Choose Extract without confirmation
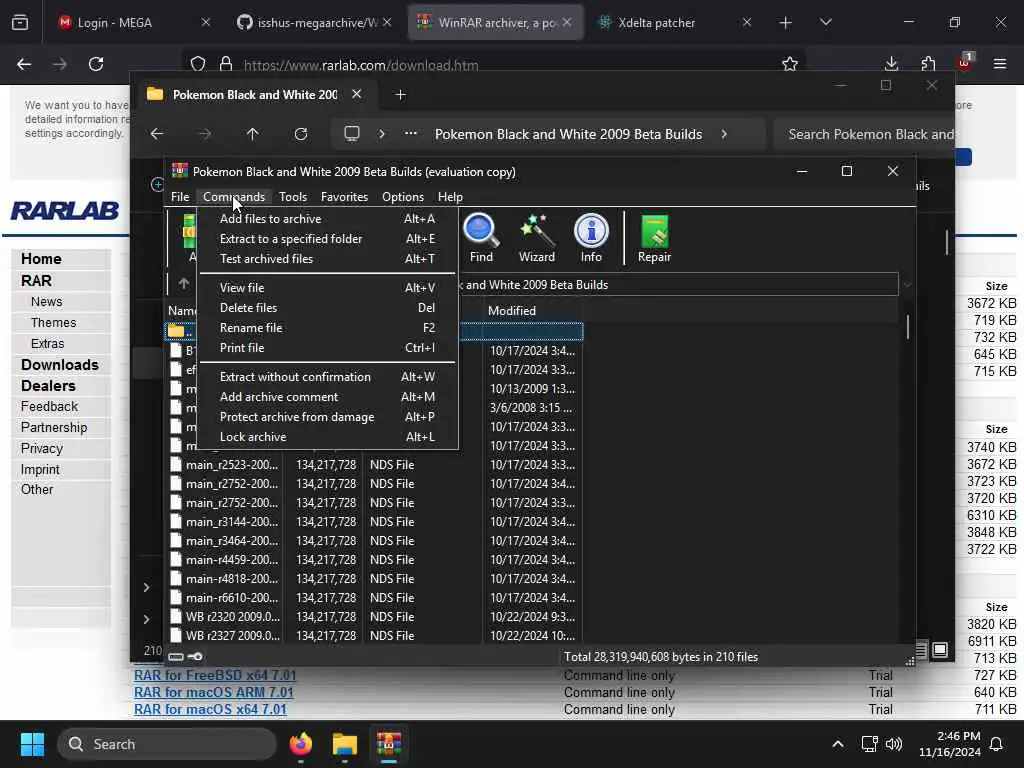The height and width of the screenshot is (768, 1024). (327, 377)
